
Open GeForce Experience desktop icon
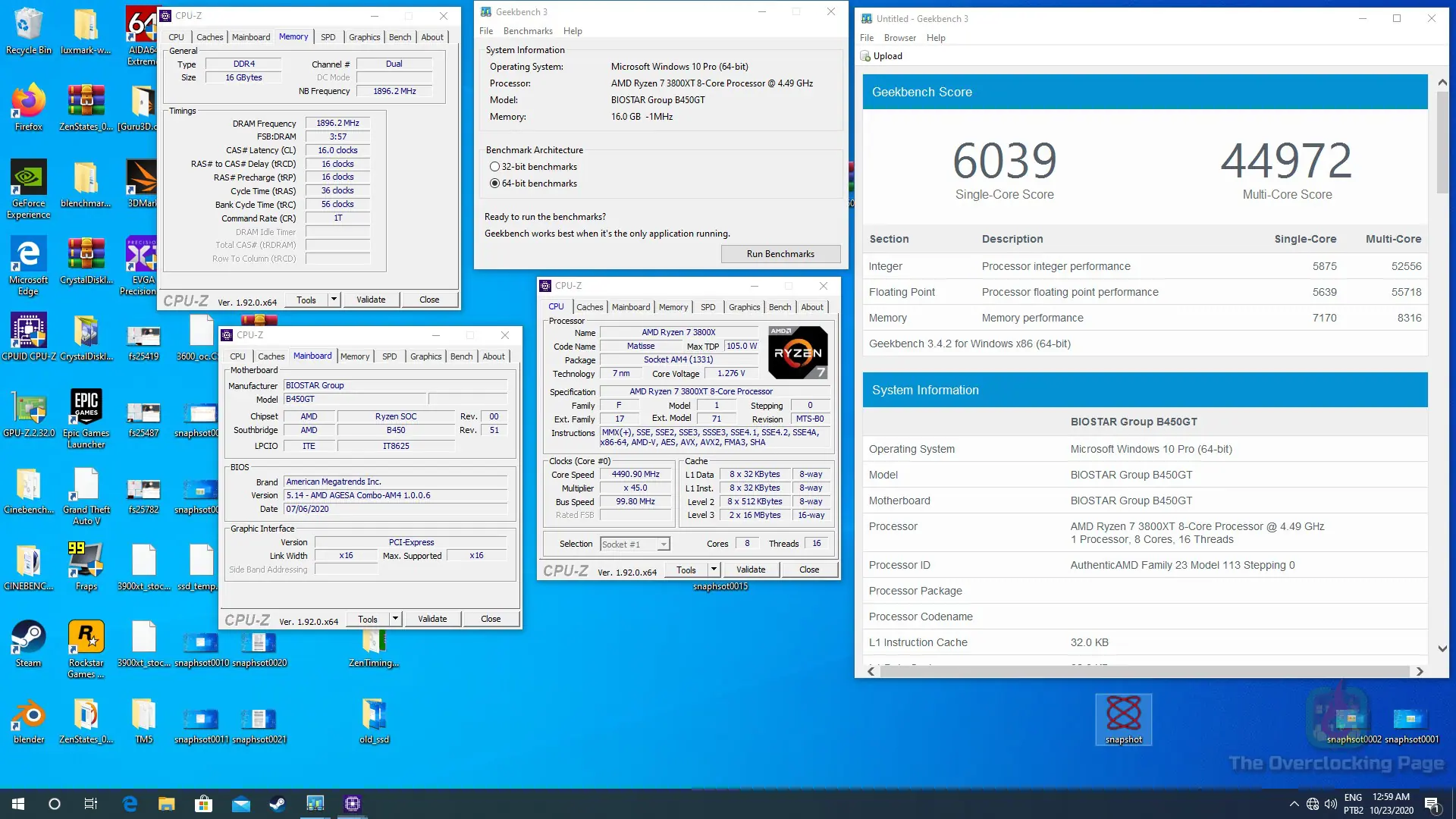tap(28, 189)
